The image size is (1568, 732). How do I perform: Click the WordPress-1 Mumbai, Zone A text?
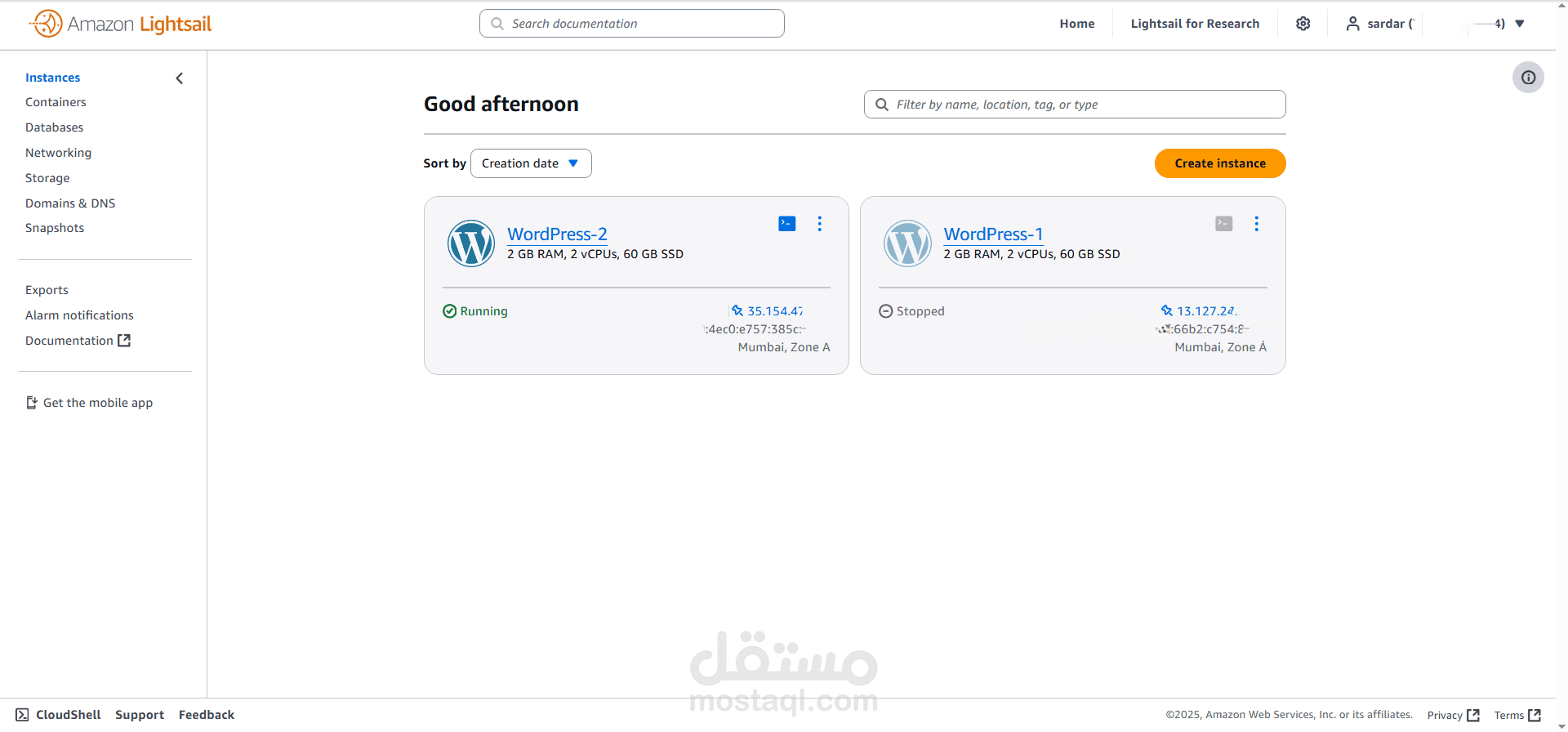point(1221,347)
